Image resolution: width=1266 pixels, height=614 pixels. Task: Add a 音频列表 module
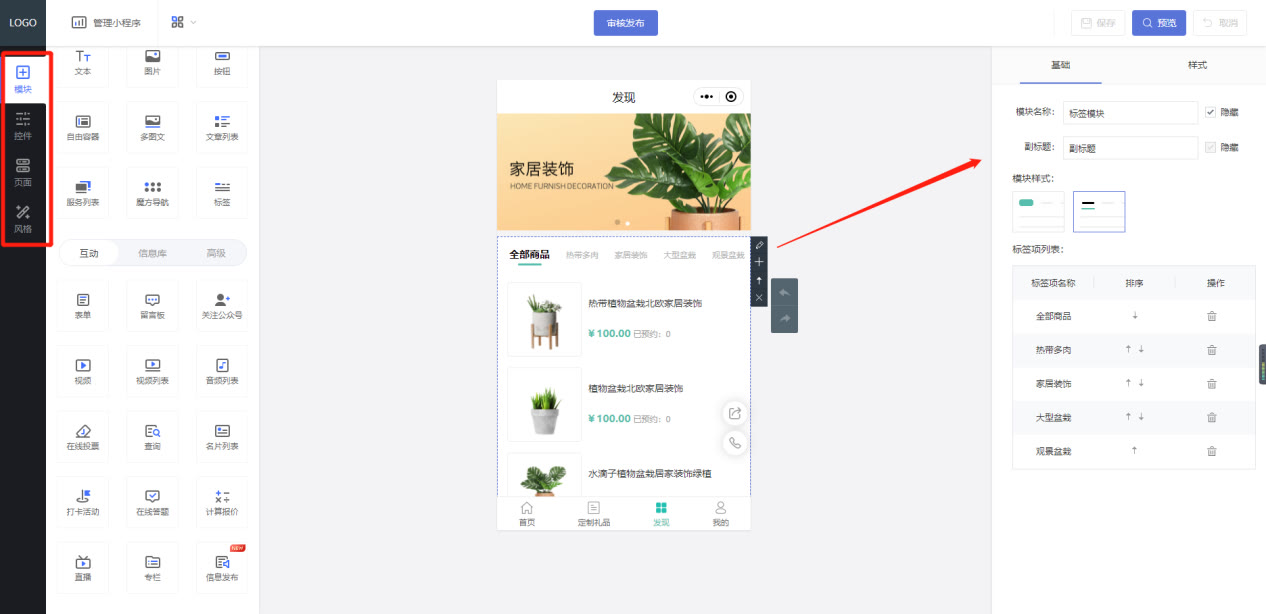(222, 371)
